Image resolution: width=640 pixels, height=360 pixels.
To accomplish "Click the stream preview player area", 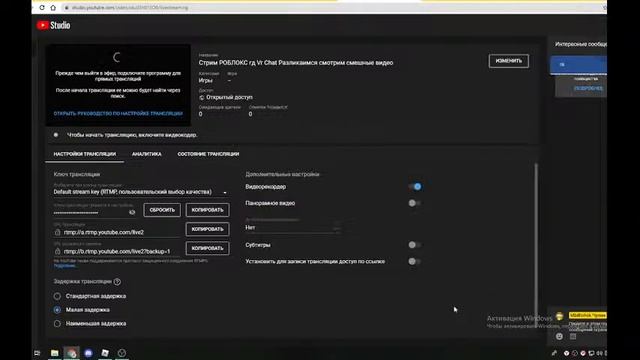I will [118, 85].
